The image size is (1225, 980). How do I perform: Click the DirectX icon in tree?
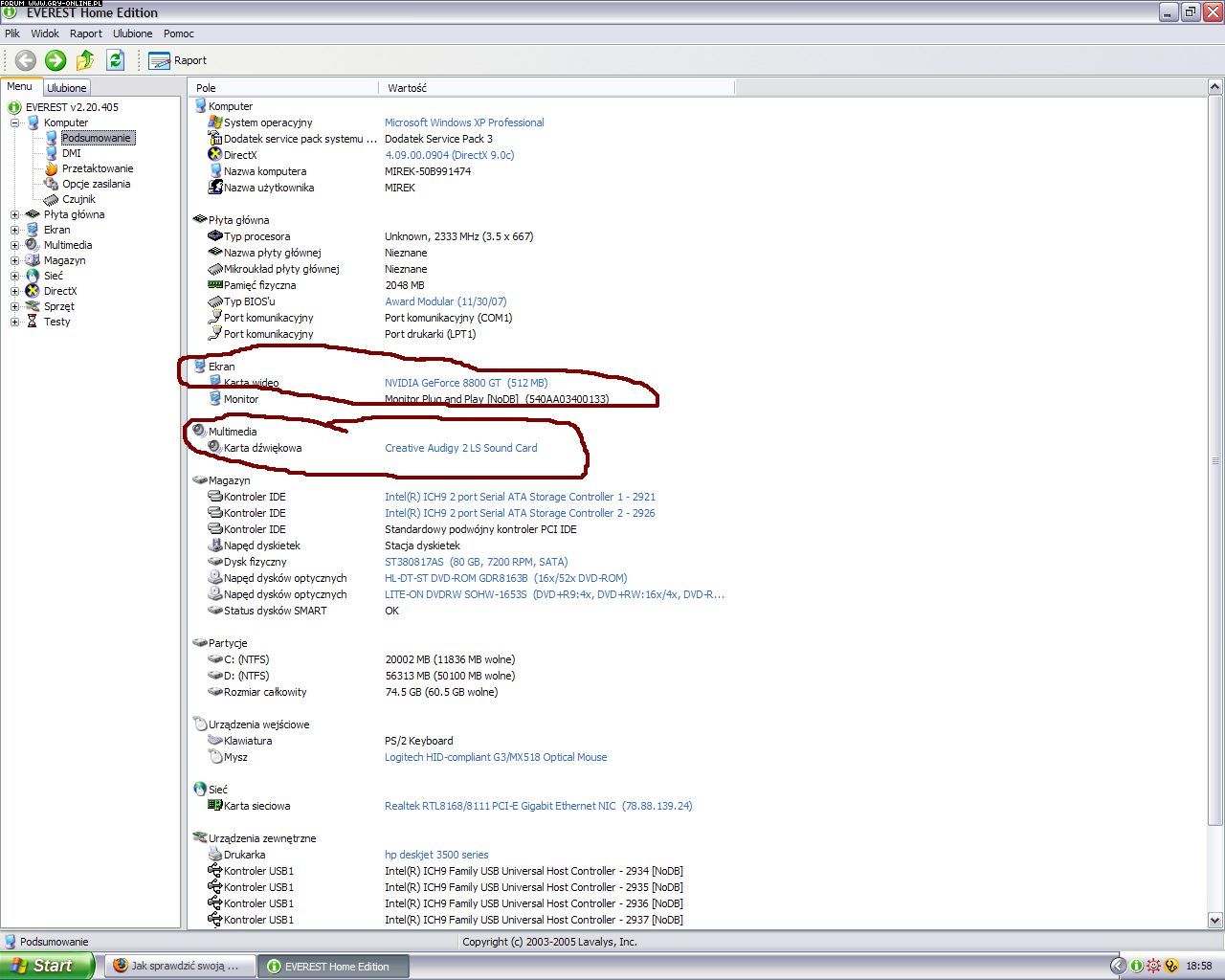(33, 291)
